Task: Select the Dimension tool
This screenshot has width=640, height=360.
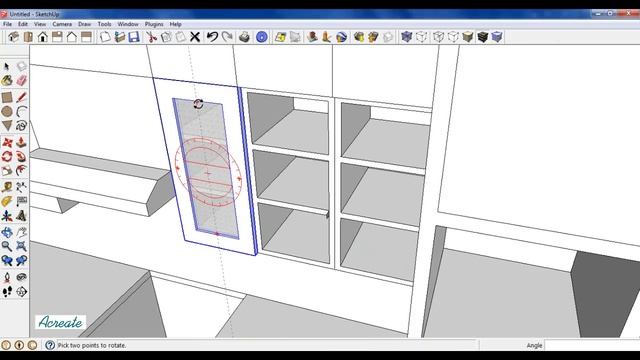Action: pos(21,187)
